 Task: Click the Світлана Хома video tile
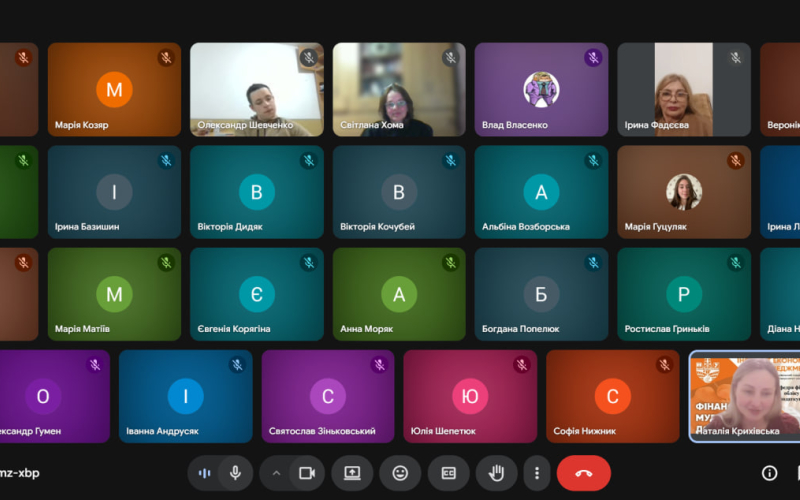399,89
